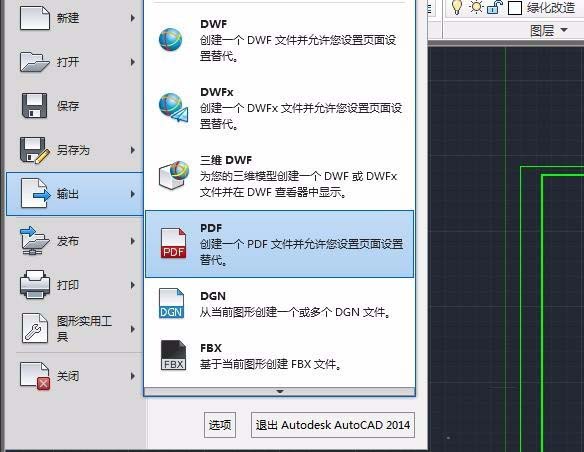
Task: Toggle the layer lock padlock icon
Action: [495, 7]
